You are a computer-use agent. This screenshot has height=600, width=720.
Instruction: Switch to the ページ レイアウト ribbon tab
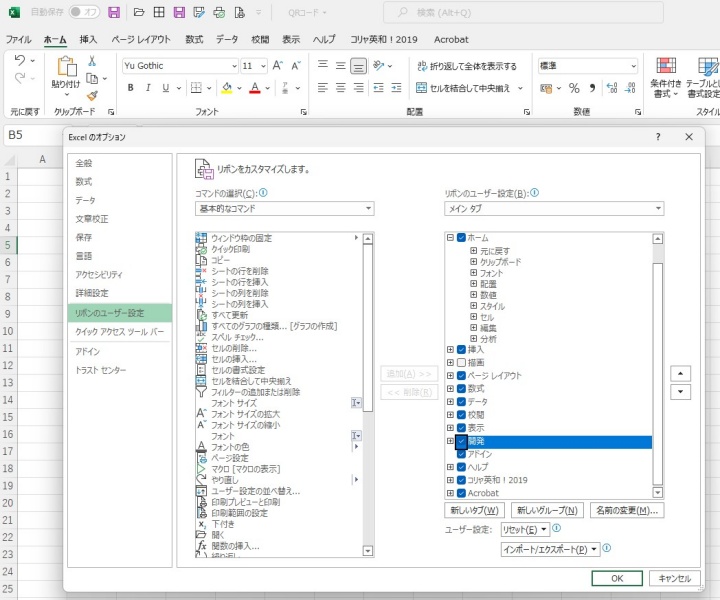click(x=141, y=39)
